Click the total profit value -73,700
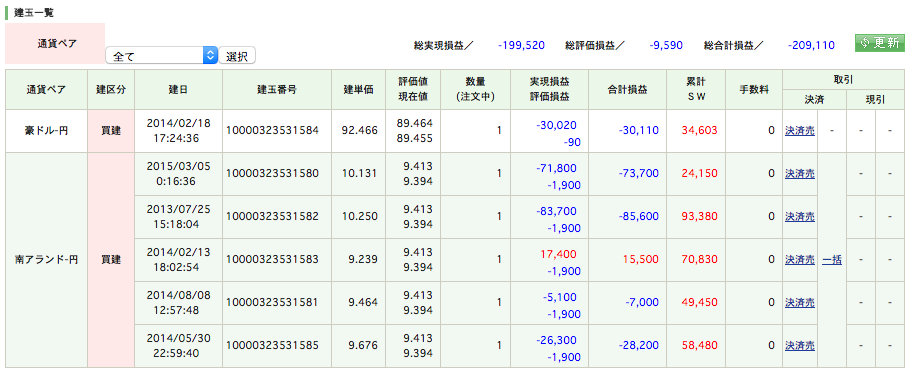This screenshot has width=921, height=383. 638,174
